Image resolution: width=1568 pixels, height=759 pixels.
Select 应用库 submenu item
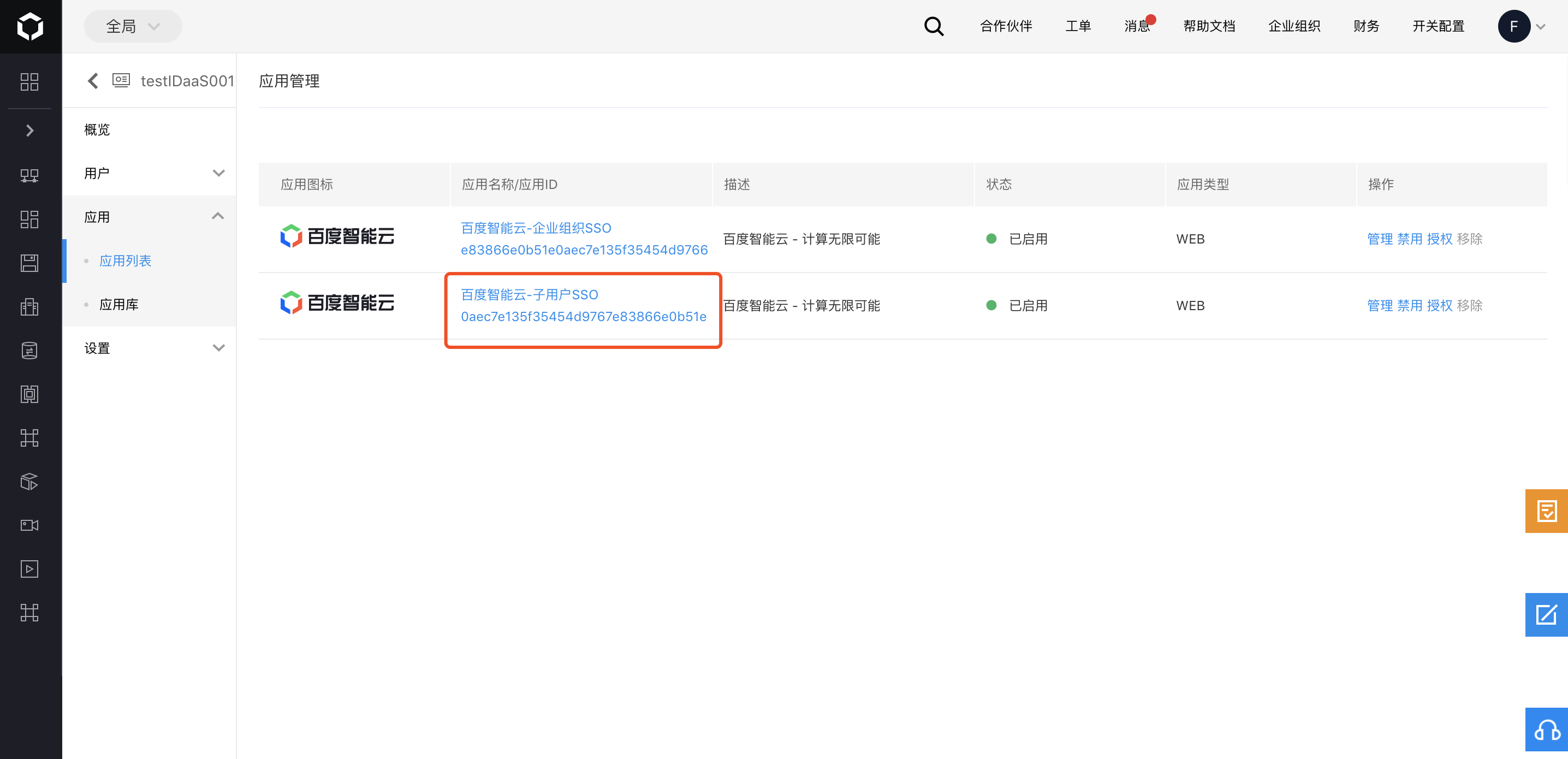[x=118, y=304]
